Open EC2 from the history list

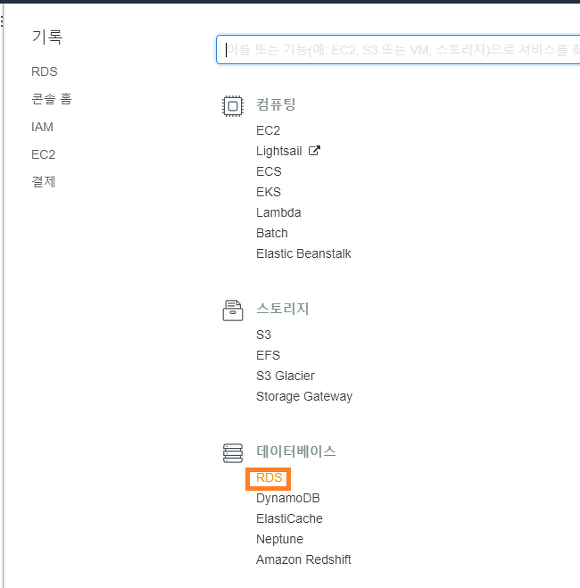[x=43, y=154]
